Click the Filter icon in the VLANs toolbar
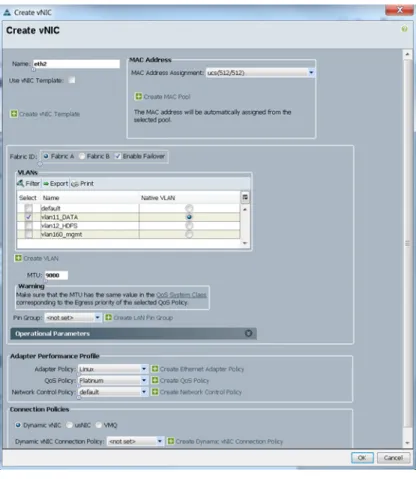416x479 pixels. pos(21,183)
